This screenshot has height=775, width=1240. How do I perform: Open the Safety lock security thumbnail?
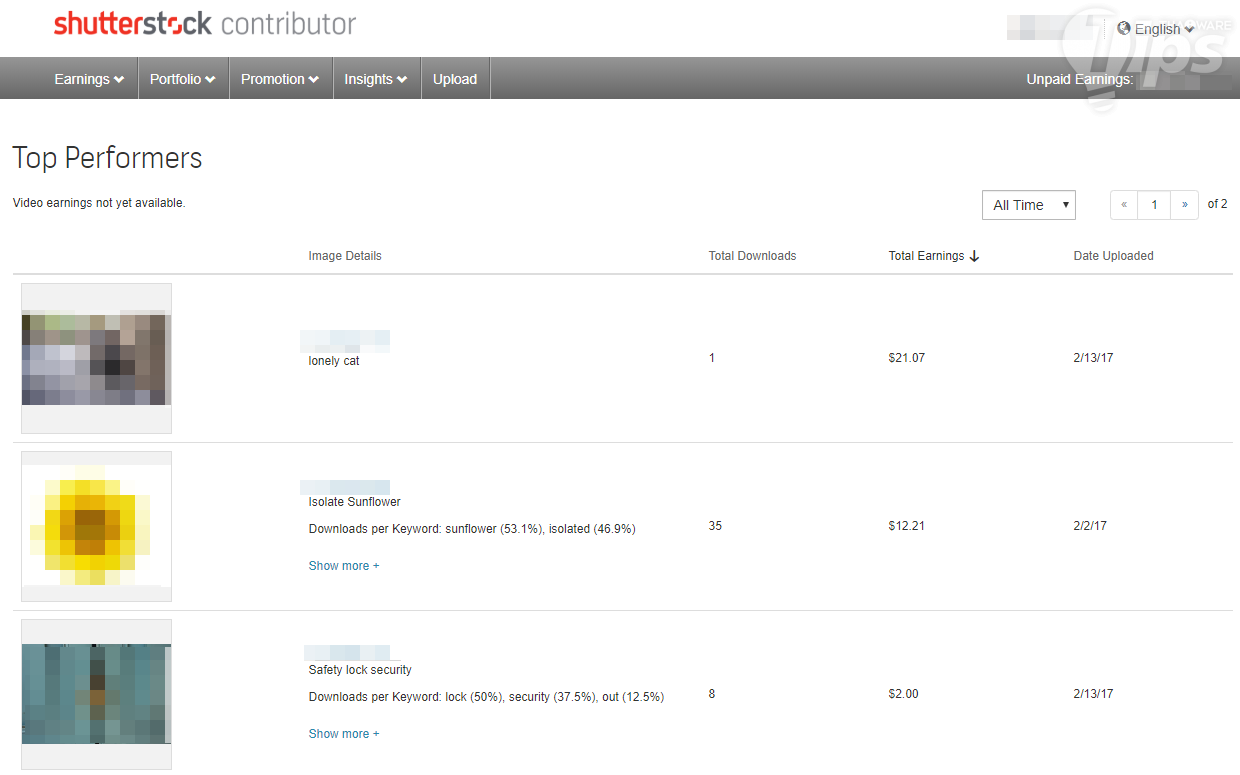pos(96,694)
